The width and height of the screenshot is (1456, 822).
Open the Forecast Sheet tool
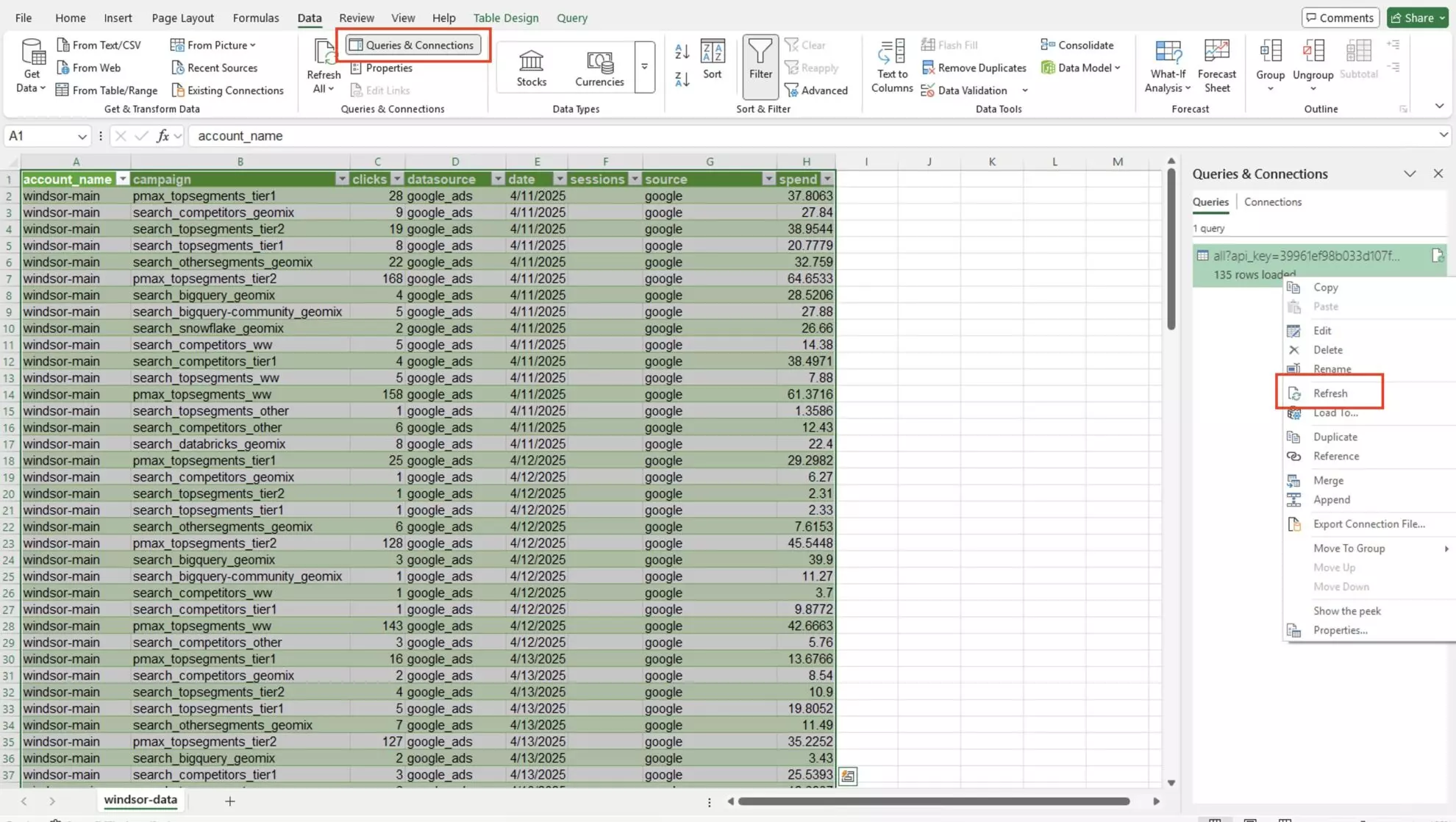pyautogui.click(x=1217, y=65)
